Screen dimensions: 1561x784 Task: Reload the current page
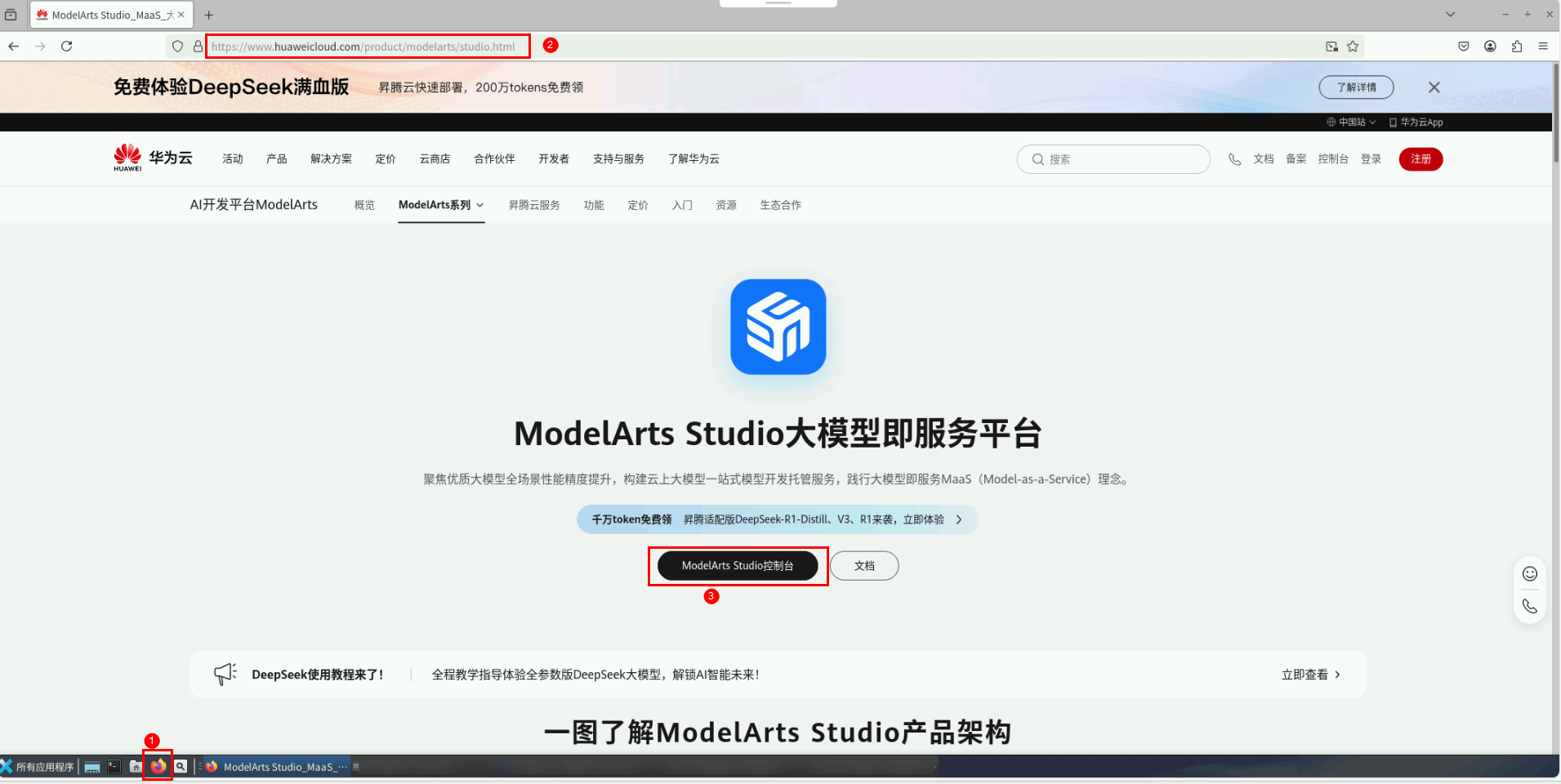tap(66, 46)
